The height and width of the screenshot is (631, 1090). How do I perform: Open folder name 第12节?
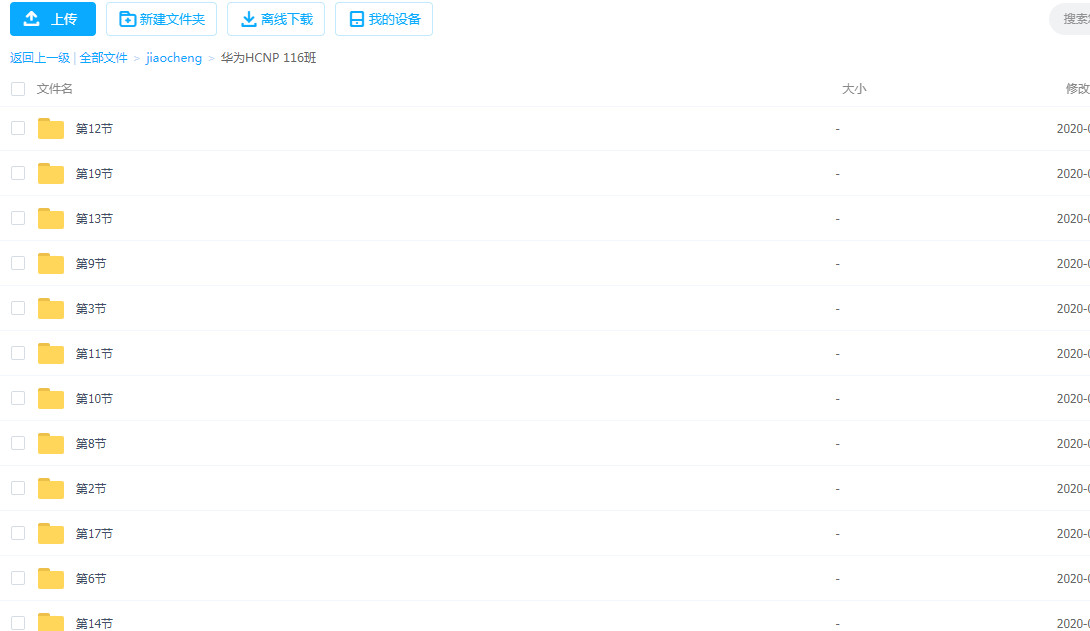point(94,129)
